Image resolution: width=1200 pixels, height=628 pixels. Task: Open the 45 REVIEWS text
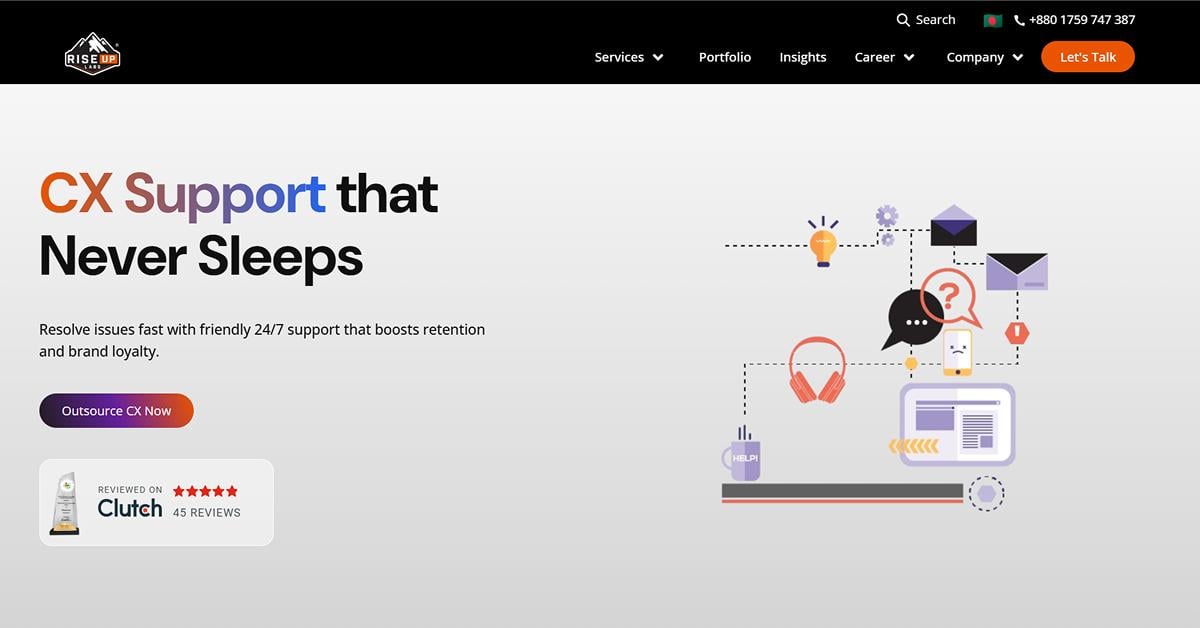click(207, 513)
